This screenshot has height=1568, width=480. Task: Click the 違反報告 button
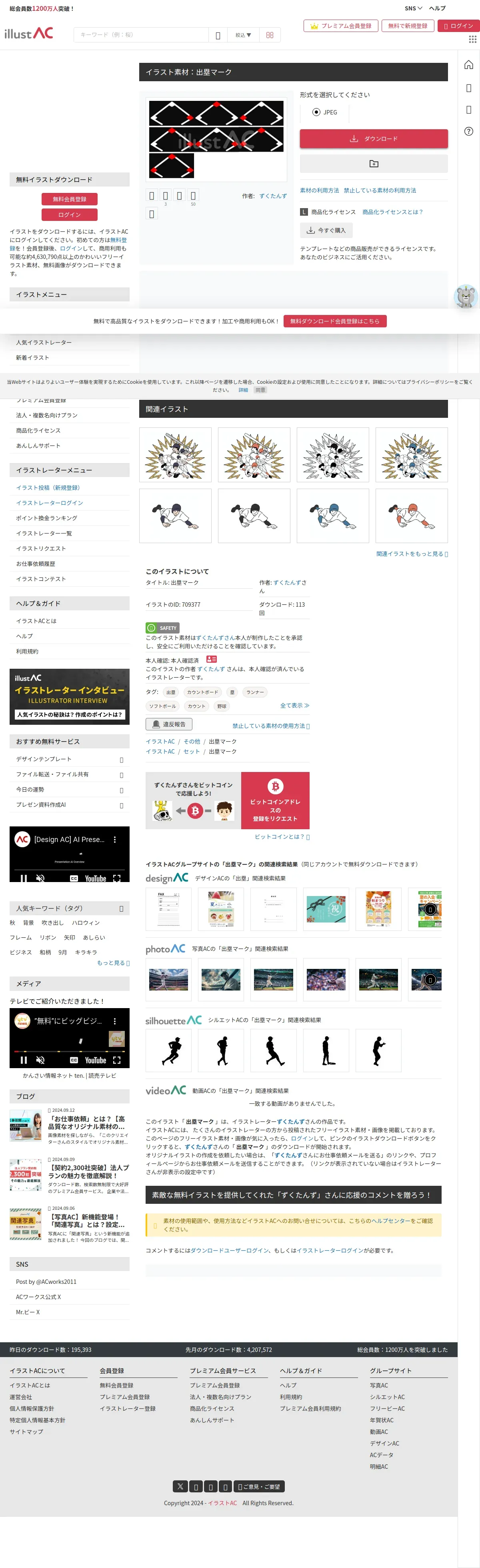[168, 724]
